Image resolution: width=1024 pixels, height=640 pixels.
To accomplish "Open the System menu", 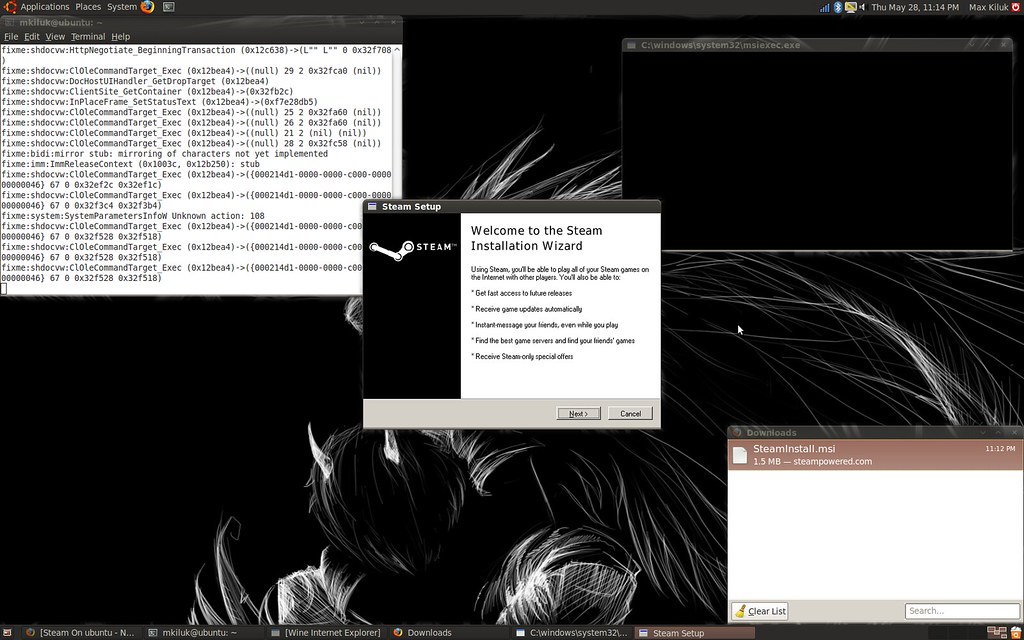I will [121, 7].
